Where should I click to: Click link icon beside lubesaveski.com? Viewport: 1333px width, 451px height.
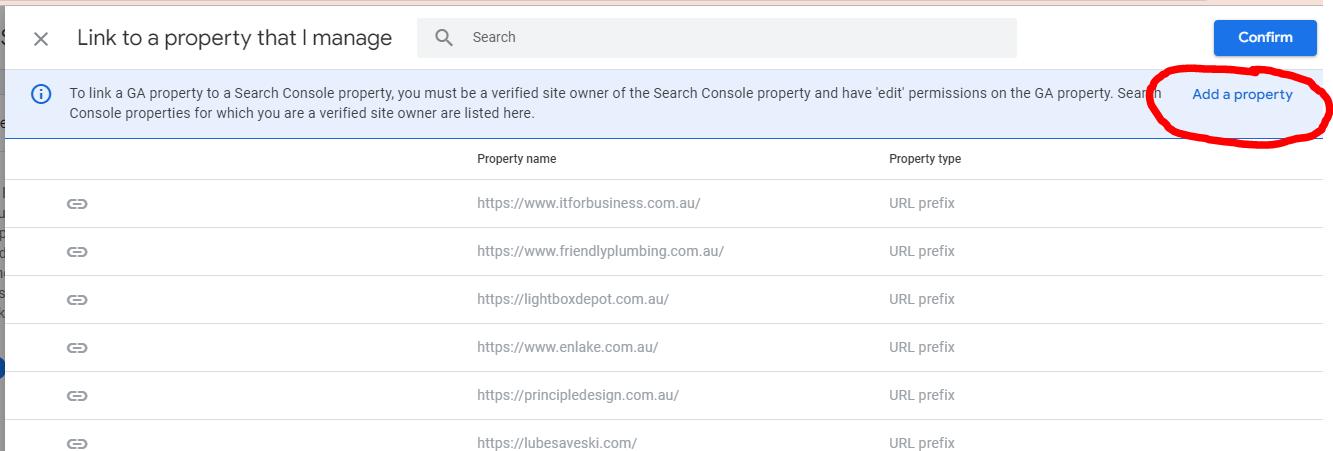77,443
